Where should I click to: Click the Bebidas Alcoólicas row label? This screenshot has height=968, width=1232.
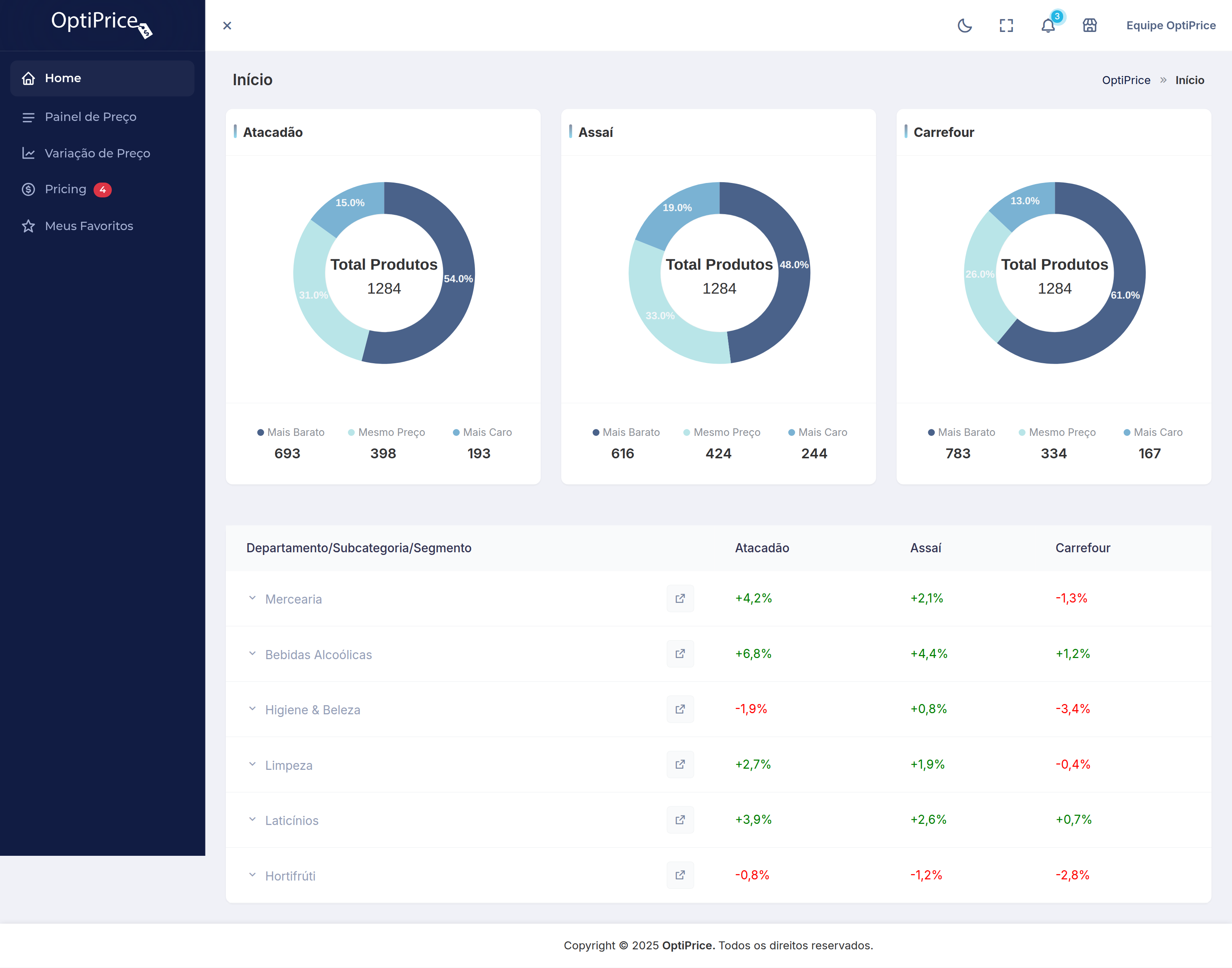(x=318, y=655)
